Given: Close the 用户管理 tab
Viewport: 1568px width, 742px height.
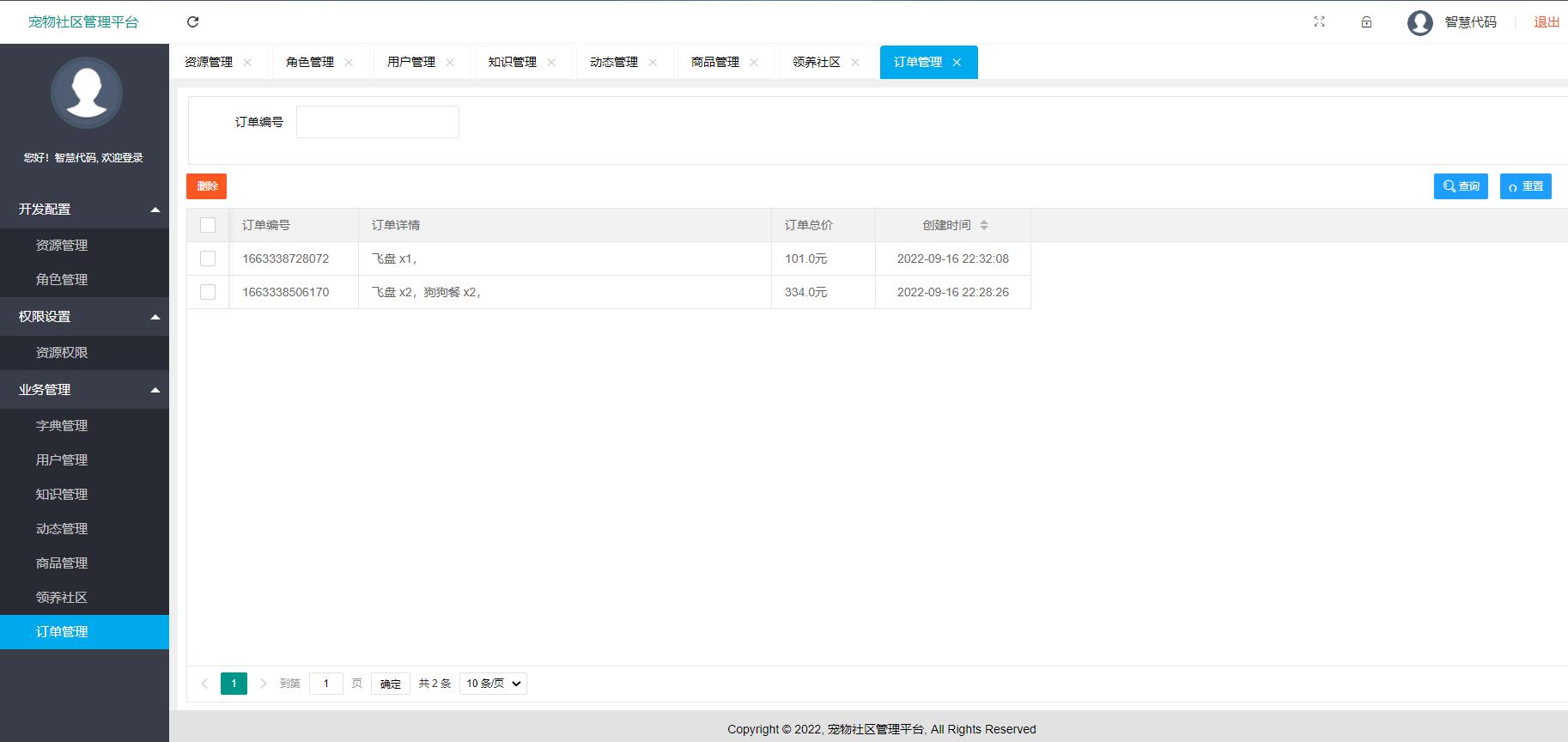Looking at the screenshot, I should pyautogui.click(x=450, y=62).
